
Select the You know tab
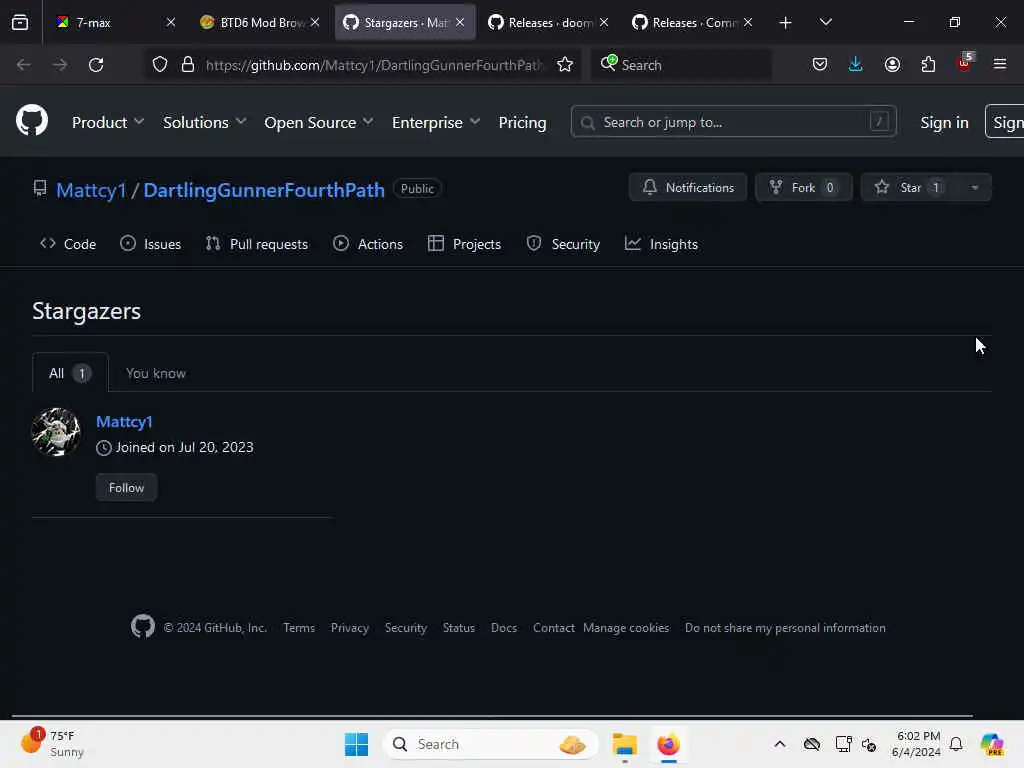[x=156, y=373]
